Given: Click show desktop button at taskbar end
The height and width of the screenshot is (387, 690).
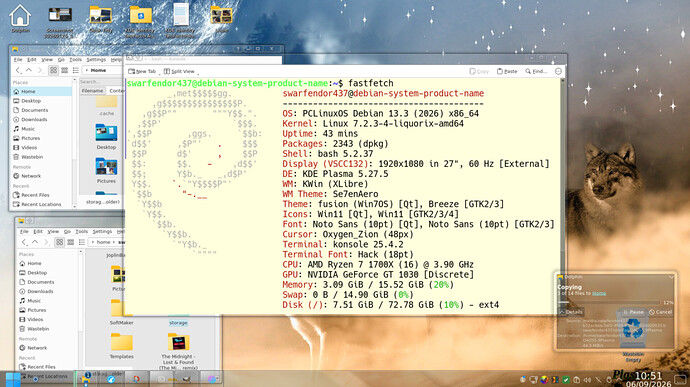Looking at the screenshot, I should [x=680, y=379].
